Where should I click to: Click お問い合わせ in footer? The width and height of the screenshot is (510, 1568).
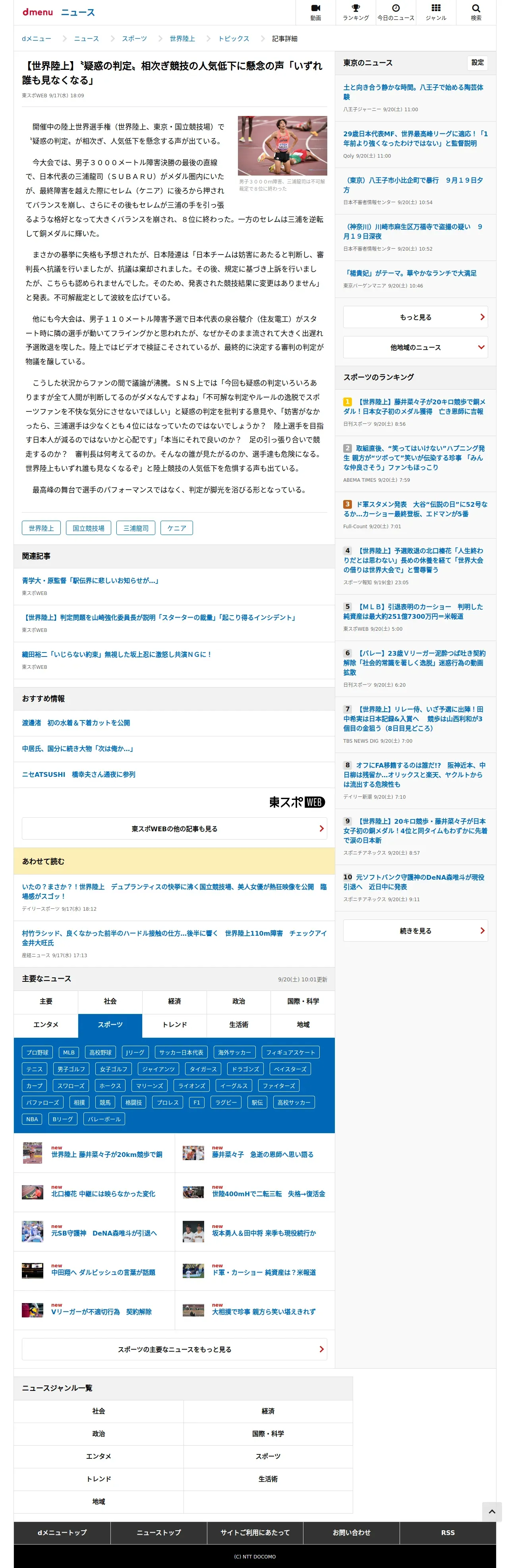(351, 1533)
